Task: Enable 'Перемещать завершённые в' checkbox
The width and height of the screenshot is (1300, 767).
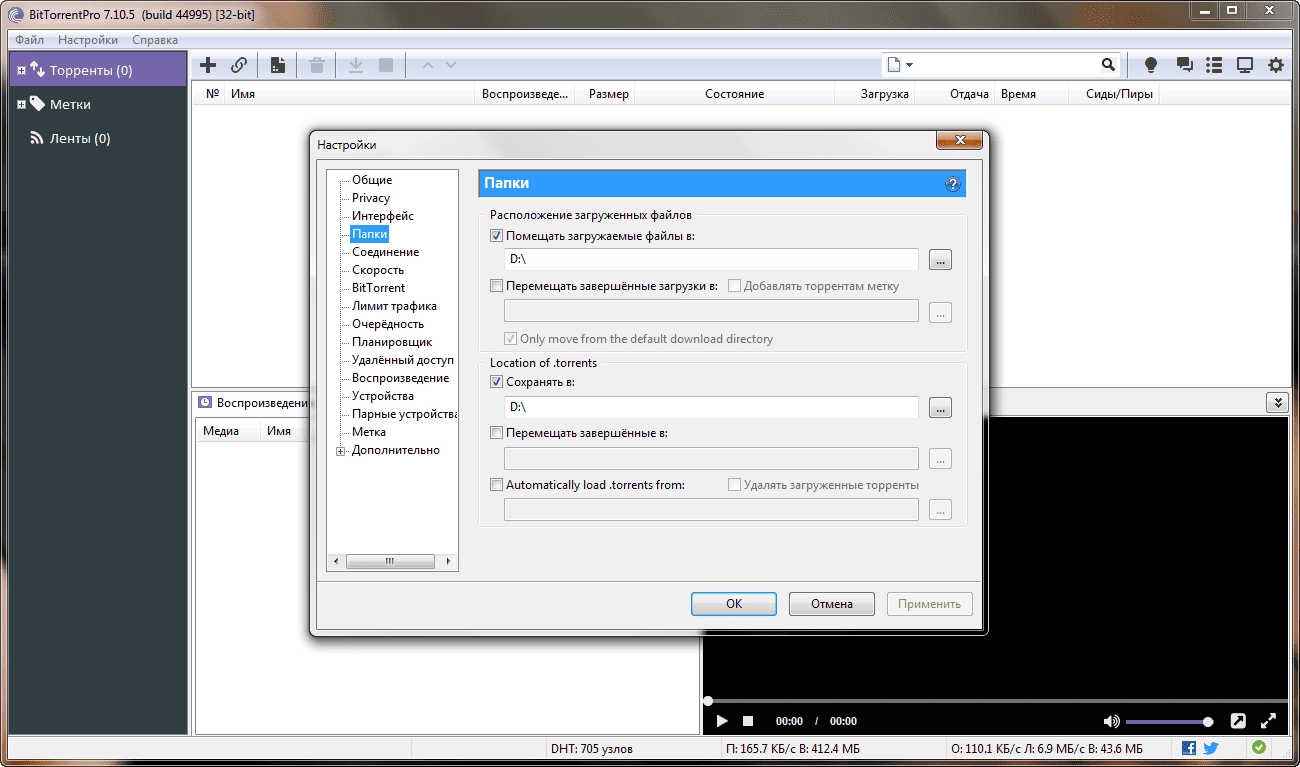Action: (497, 433)
